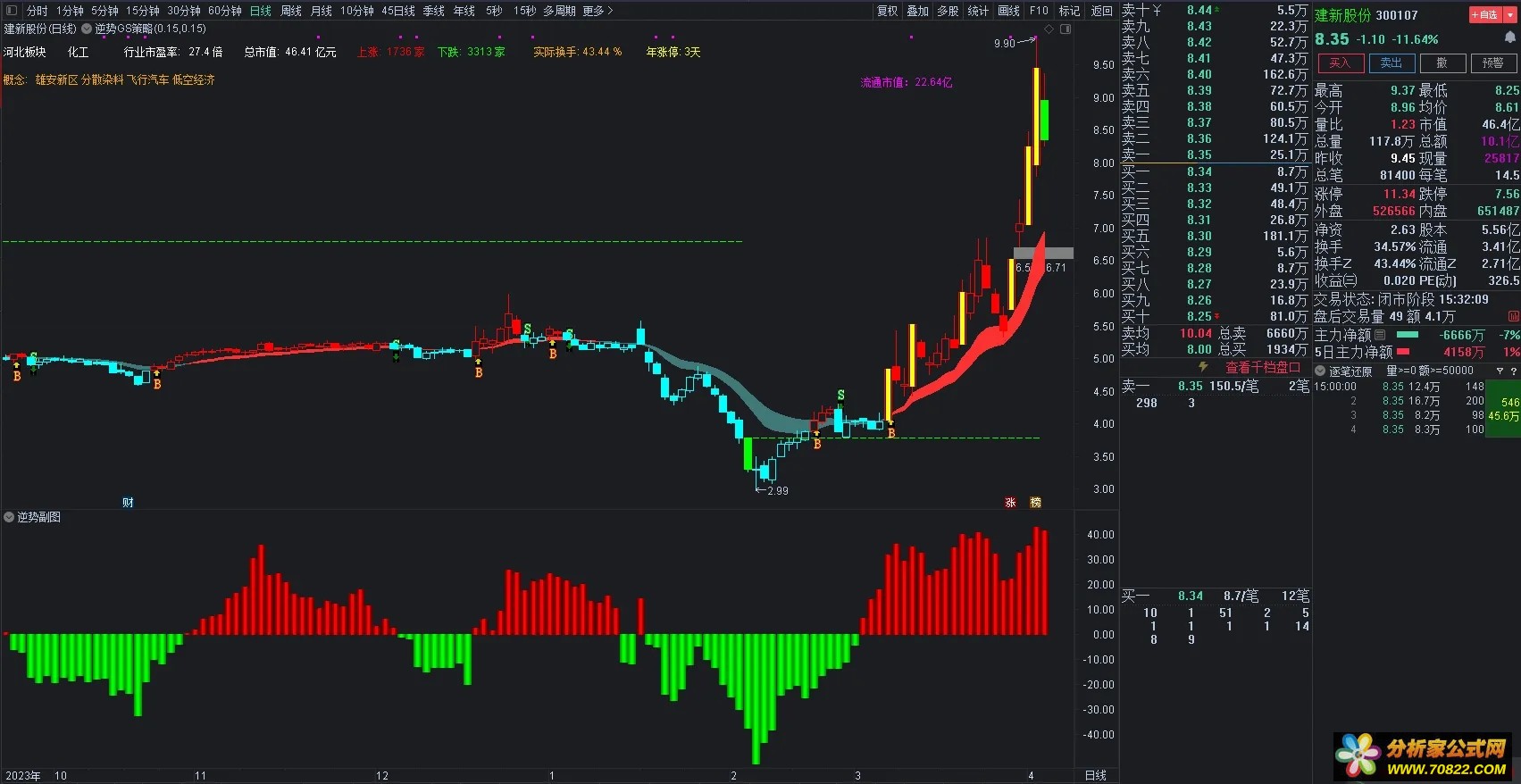The image size is (1521, 784).
Task: Add stock with the +自选 button
Action: point(1484,15)
